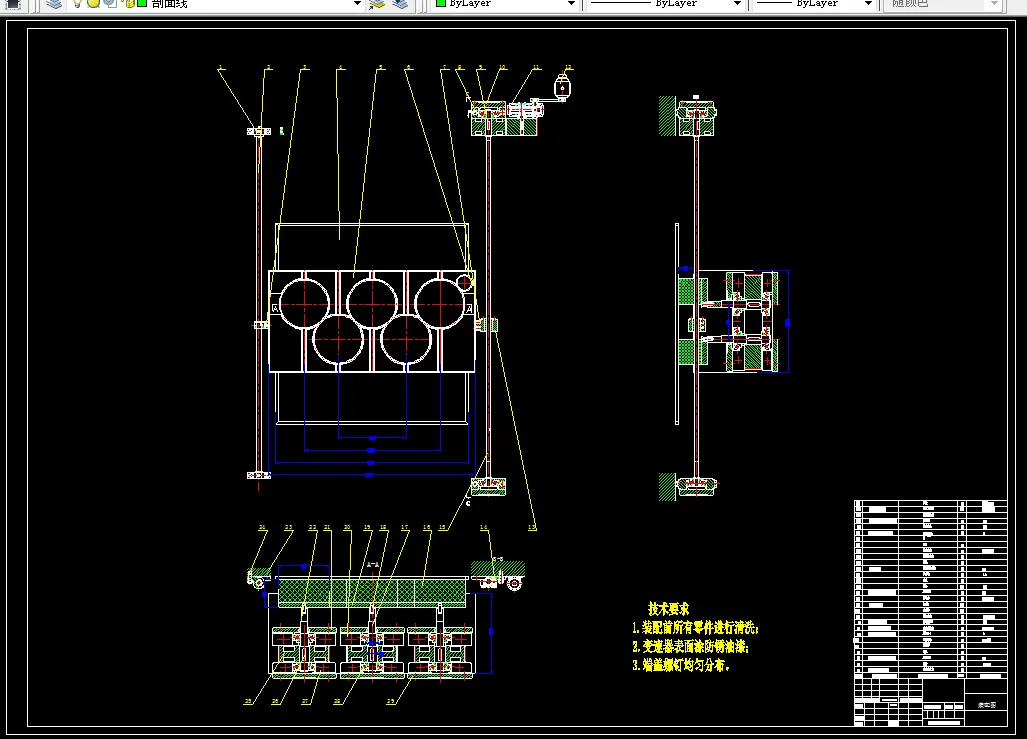Click the parts list table in title block

[930, 588]
